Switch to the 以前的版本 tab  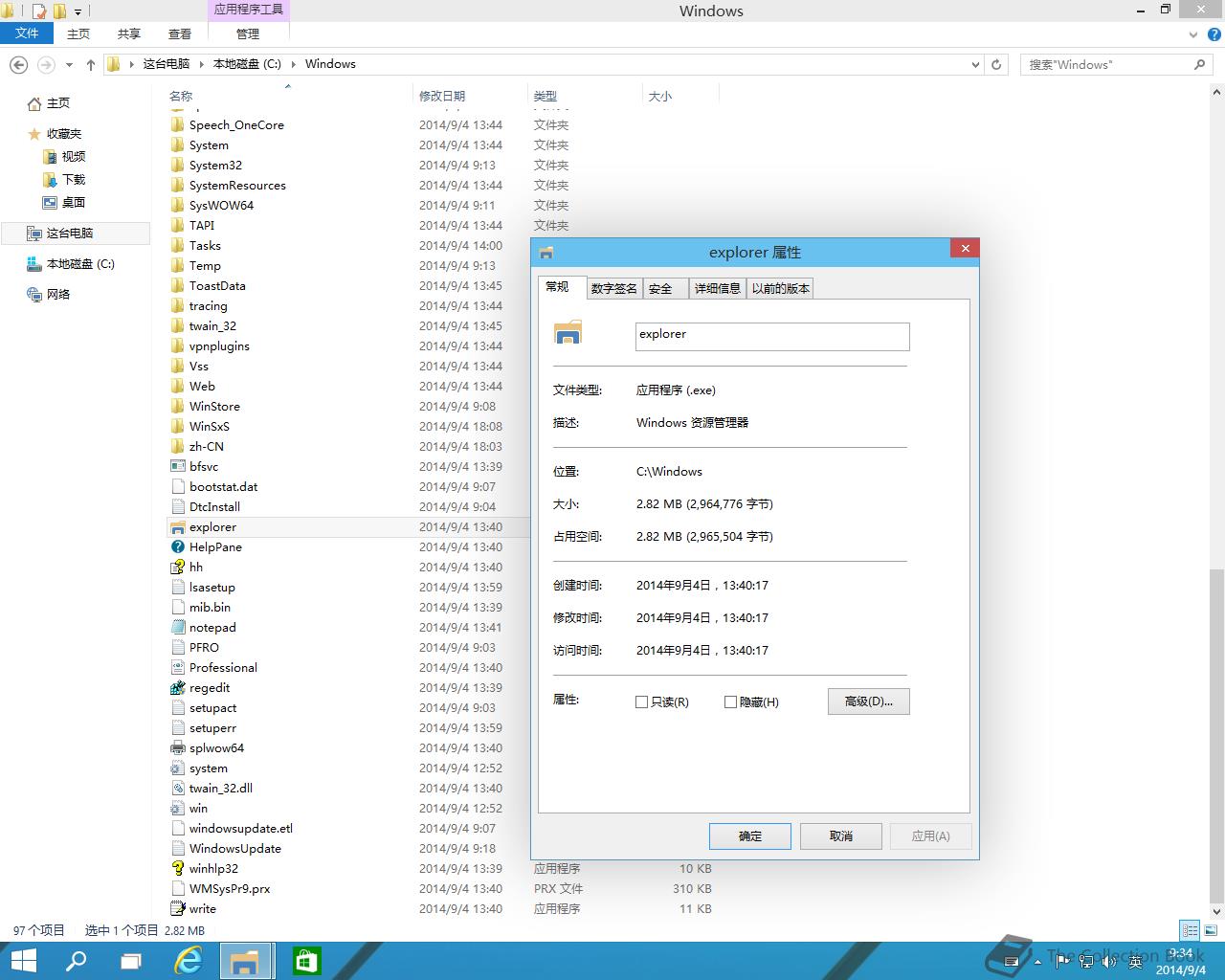[x=780, y=289]
